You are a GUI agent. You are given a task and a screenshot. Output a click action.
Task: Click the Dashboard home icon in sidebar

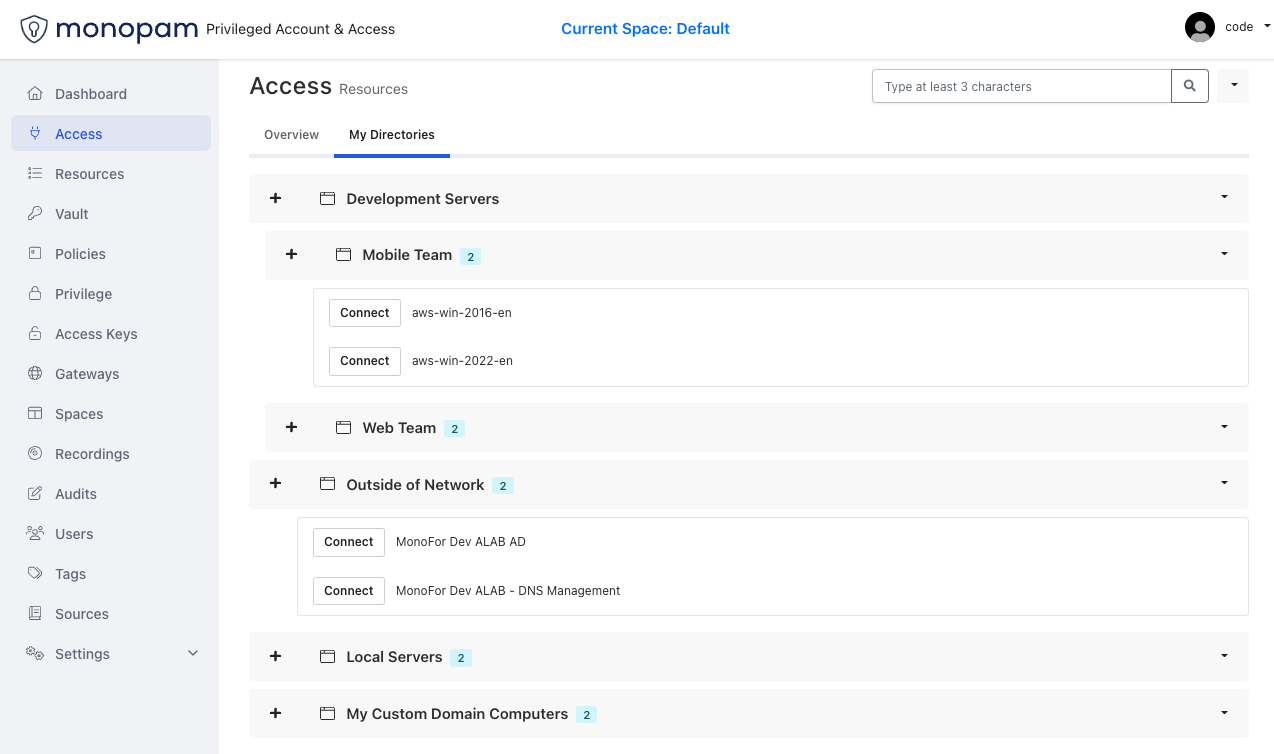(x=35, y=94)
